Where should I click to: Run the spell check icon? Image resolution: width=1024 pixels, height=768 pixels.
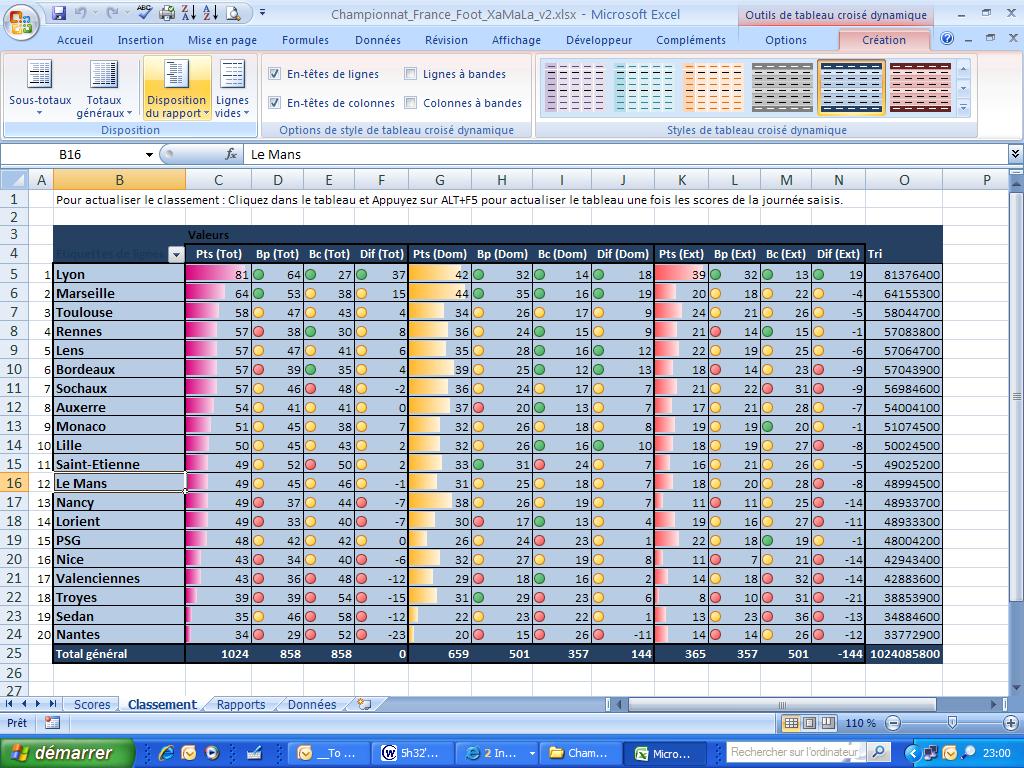point(145,13)
